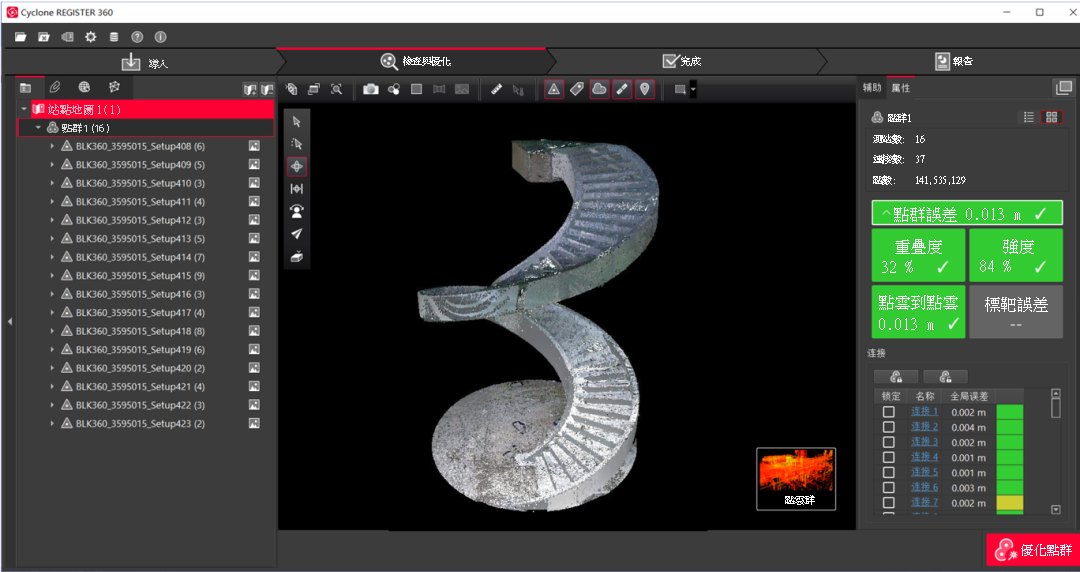
Task: Click first toolbar cube icon
Action: pos(291,89)
